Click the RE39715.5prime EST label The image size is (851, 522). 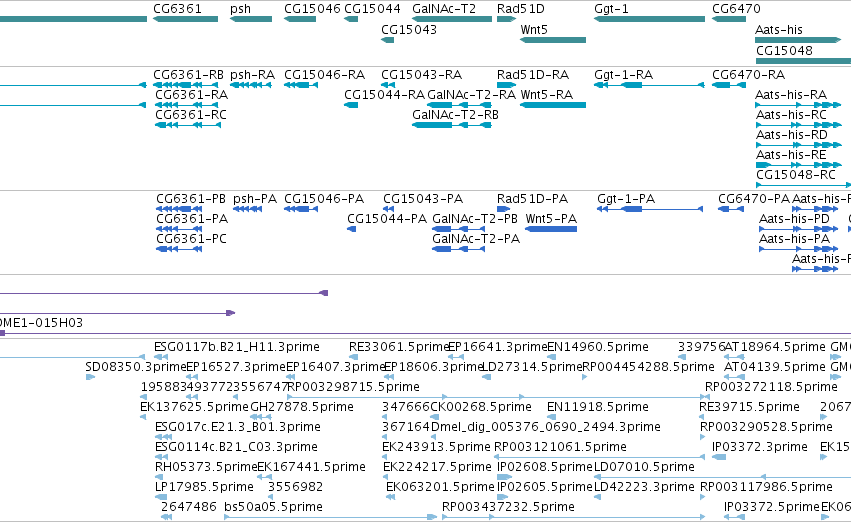[x=750, y=407]
